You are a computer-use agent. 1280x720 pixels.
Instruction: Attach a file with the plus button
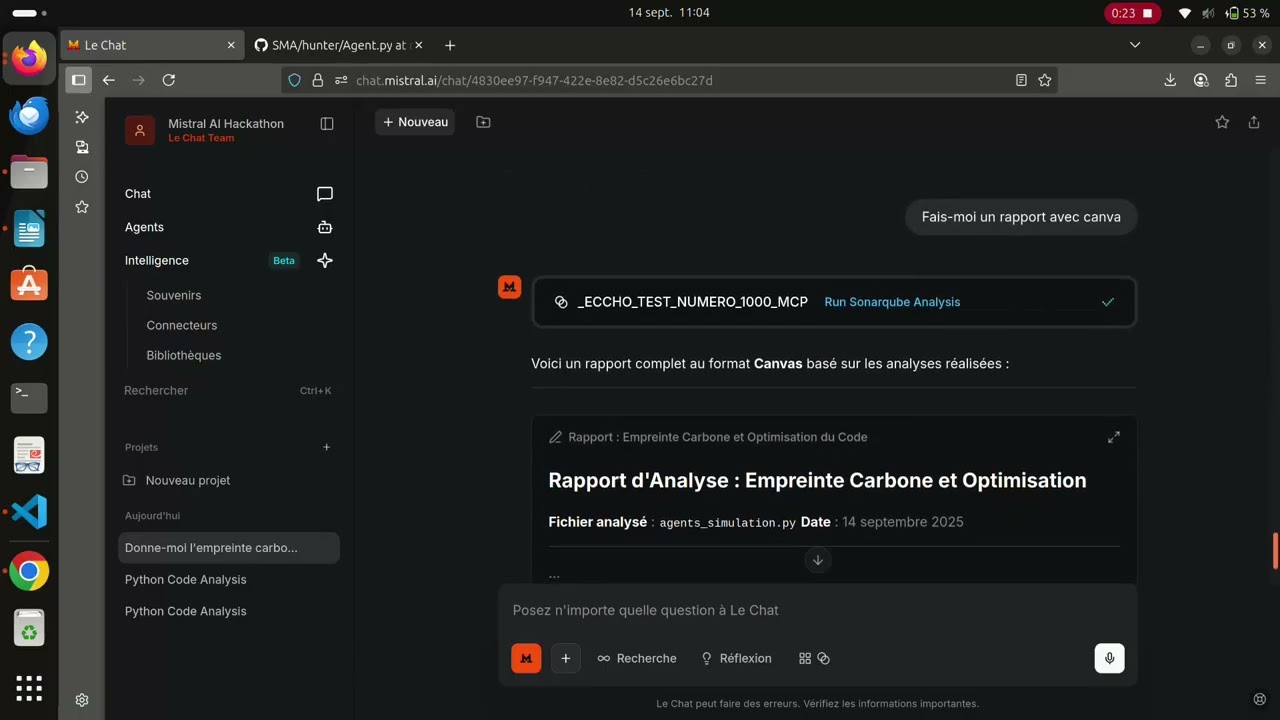tap(566, 658)
